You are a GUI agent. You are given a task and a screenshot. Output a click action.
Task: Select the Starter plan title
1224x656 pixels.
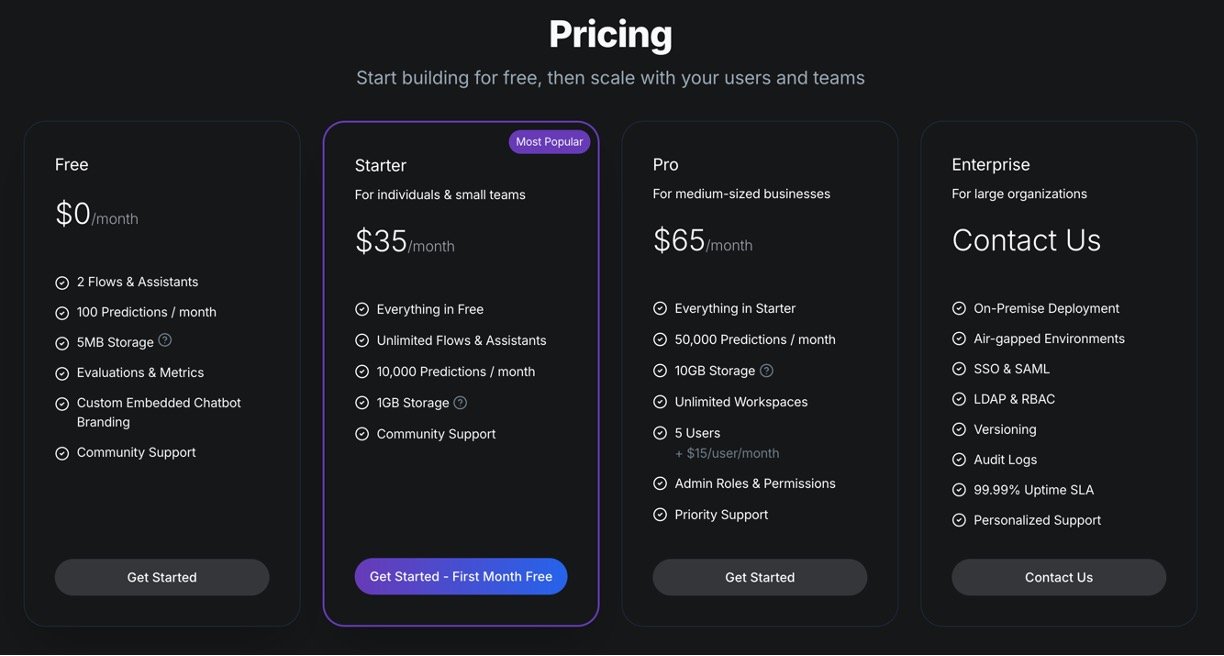click(x=381, y=165)
